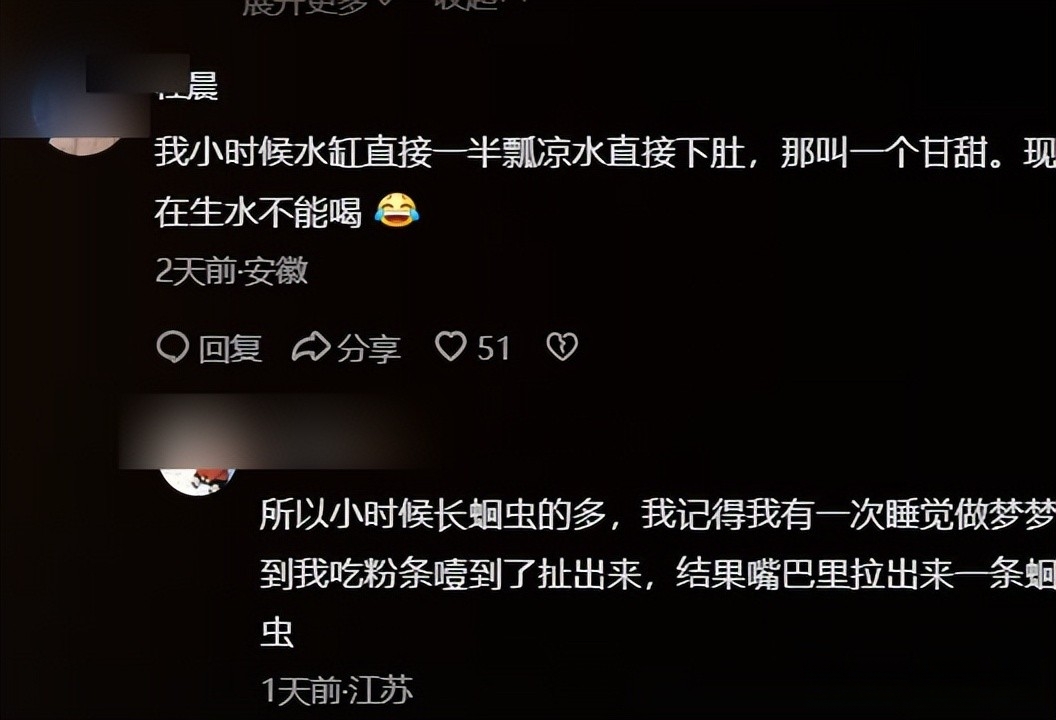The width and height of the screenshot is (1056, 720).
Task: Click the 在生水不能喝 comment line
Action: pyautogui.click(x=258, y=211)
